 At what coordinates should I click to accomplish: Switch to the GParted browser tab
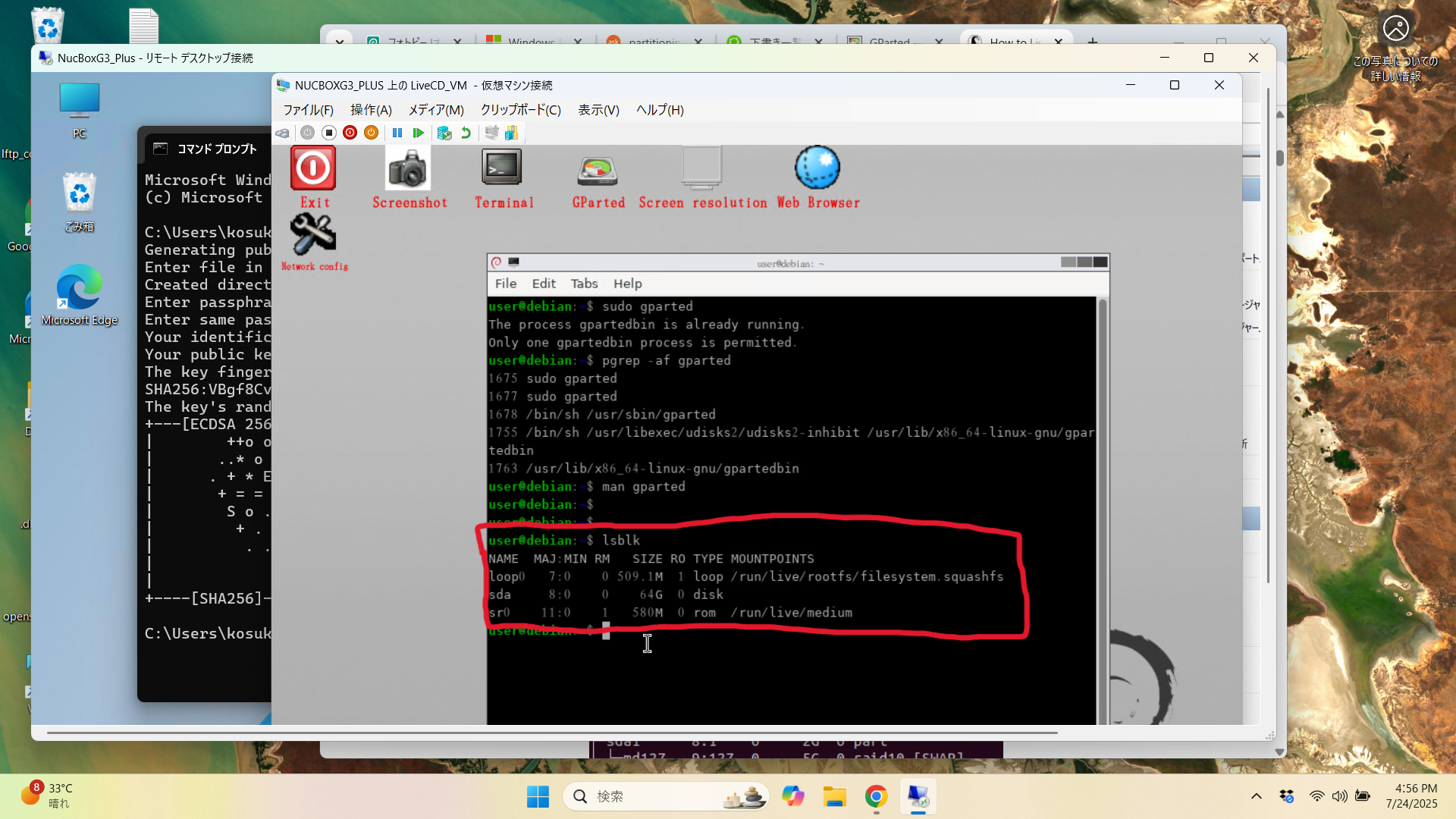895,42
